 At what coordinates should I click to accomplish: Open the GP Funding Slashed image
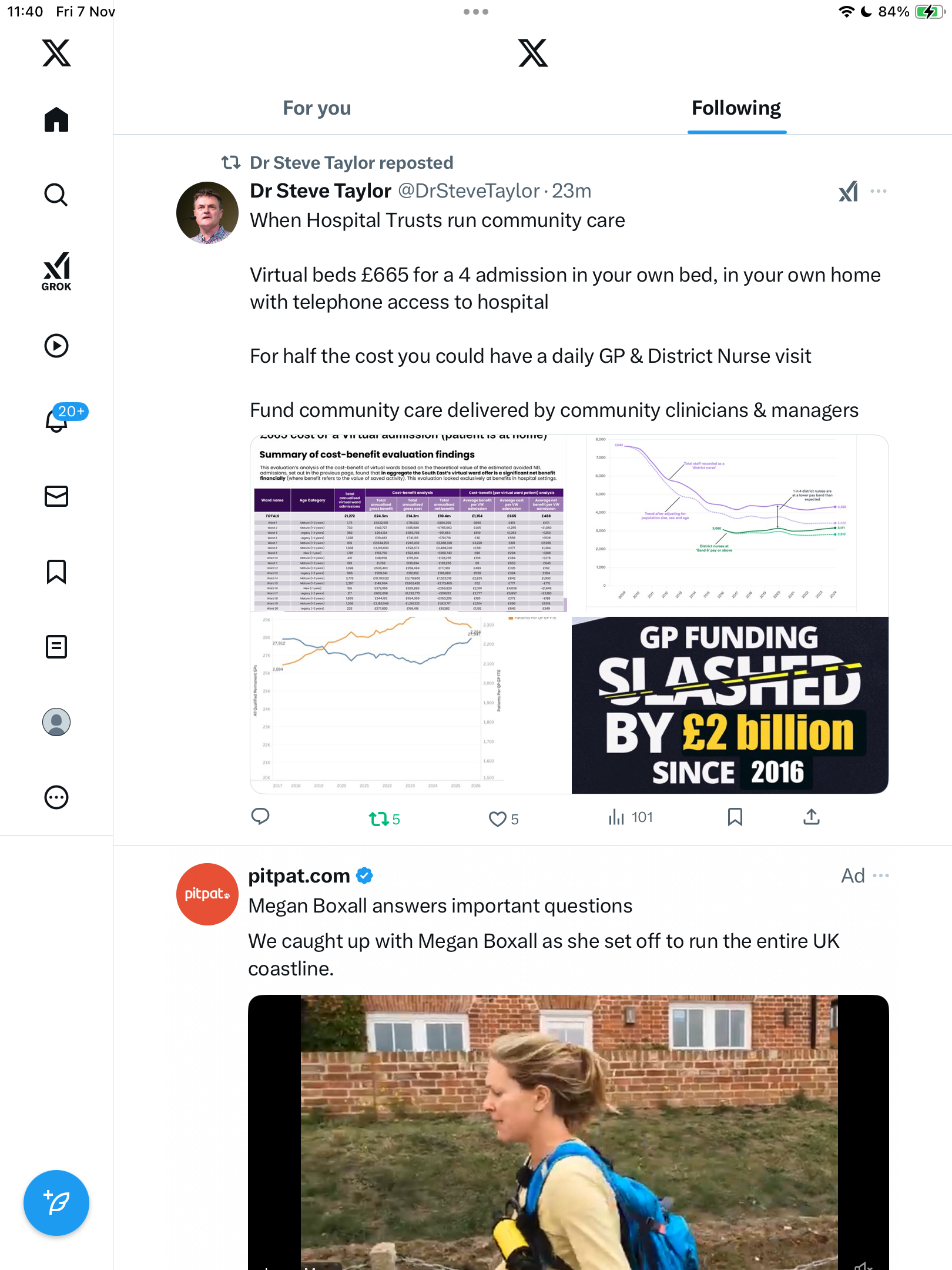coord(730,705)
